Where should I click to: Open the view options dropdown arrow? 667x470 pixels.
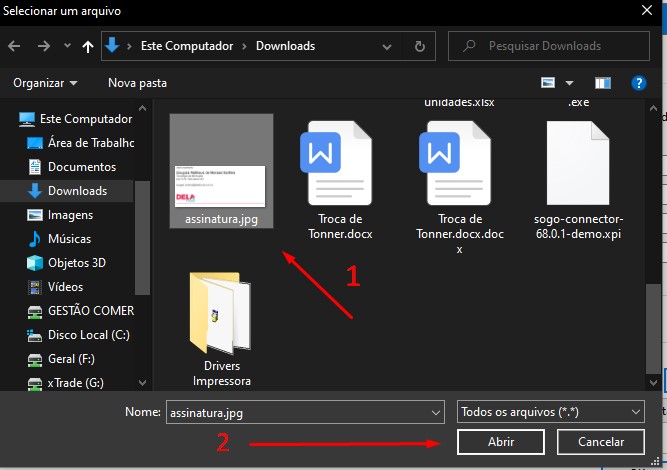pos(570,83)
